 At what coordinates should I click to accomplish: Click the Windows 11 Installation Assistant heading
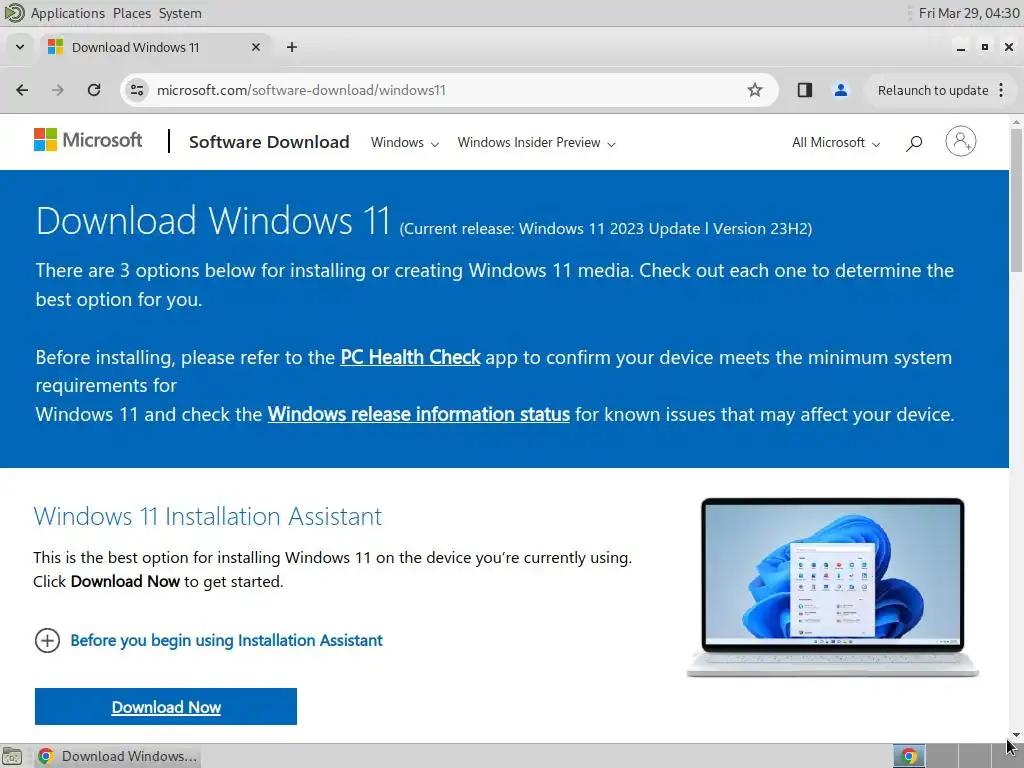click(x=208, y=517)
